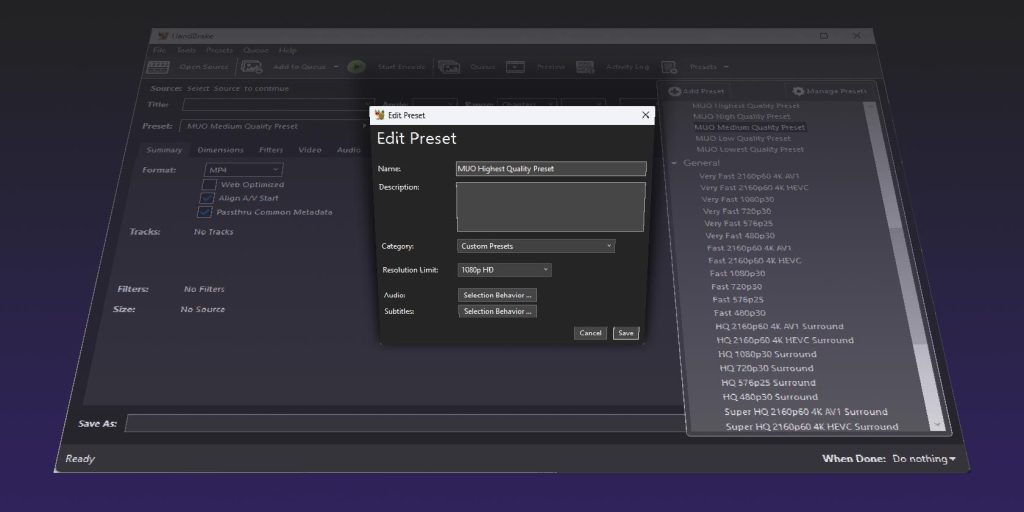1024x512 pixels.
Task: Click the Description text area
Action: coord(551,207)
